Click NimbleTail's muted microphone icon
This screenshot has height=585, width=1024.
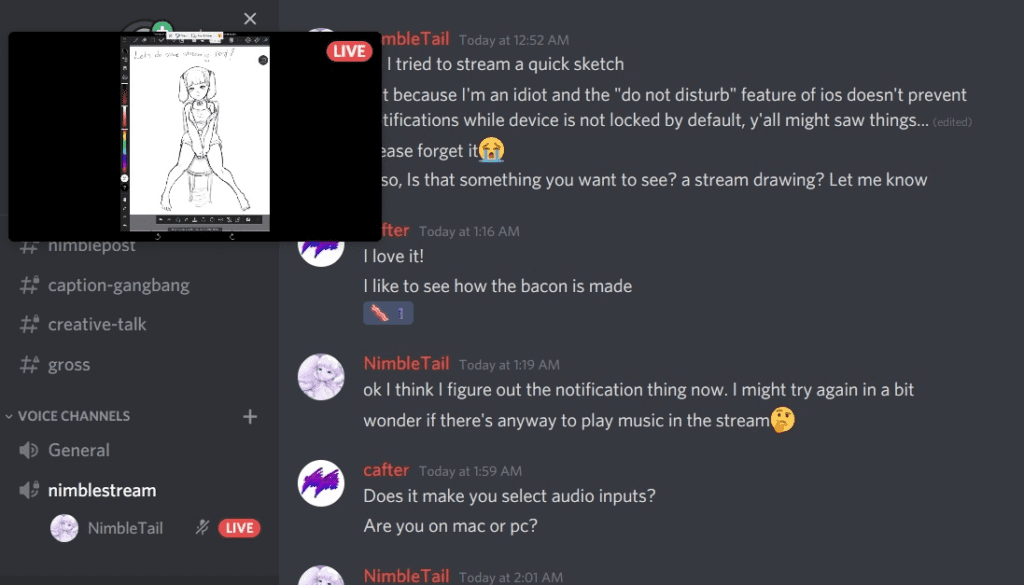202,528
